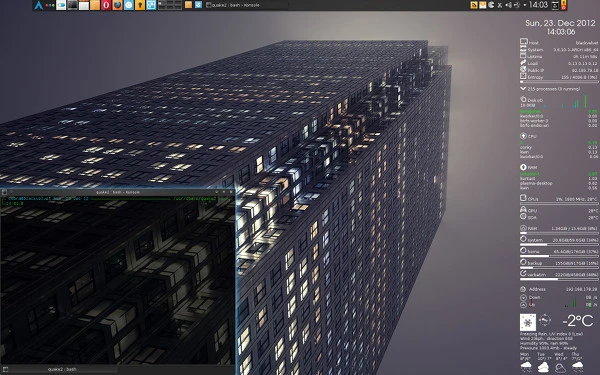Click the trash applet in the panel
Viewport: 600px width, 375px height.
coord(555,5)
